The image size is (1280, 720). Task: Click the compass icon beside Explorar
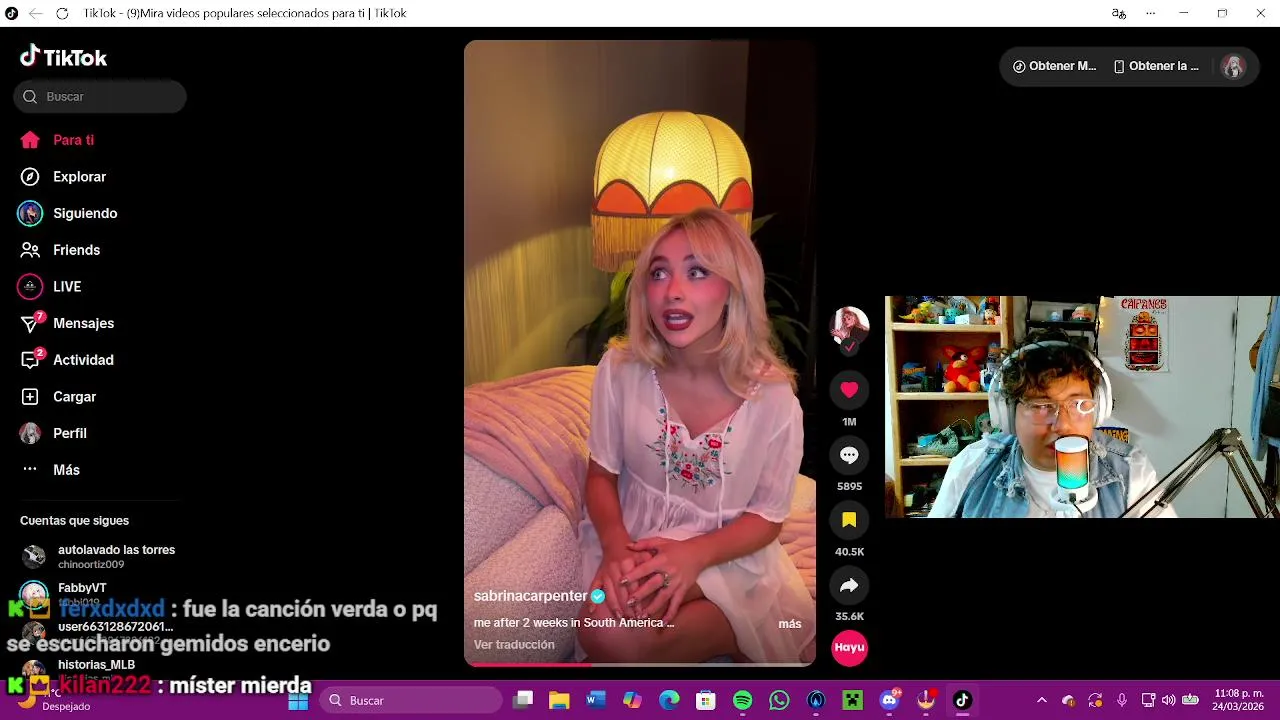click(x=31, y=177)
